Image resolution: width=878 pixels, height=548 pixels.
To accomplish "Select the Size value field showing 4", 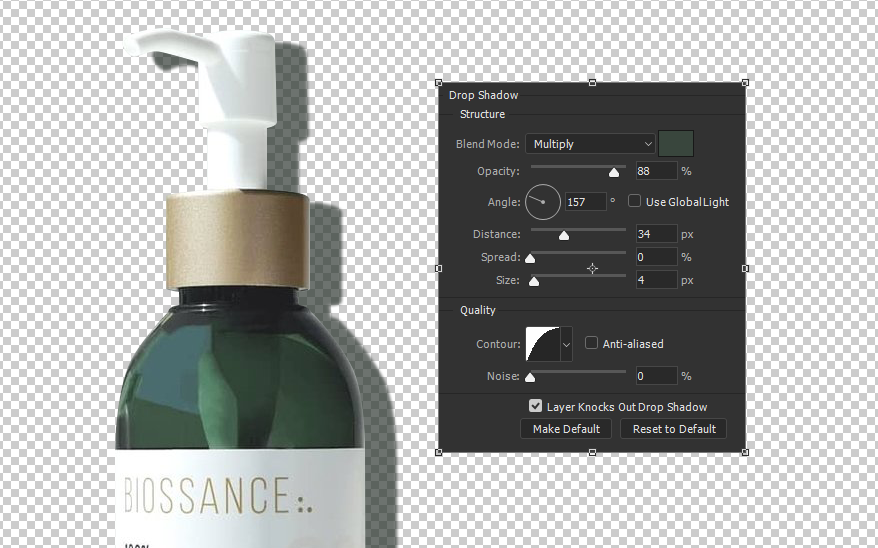I will tap(656, 280).
